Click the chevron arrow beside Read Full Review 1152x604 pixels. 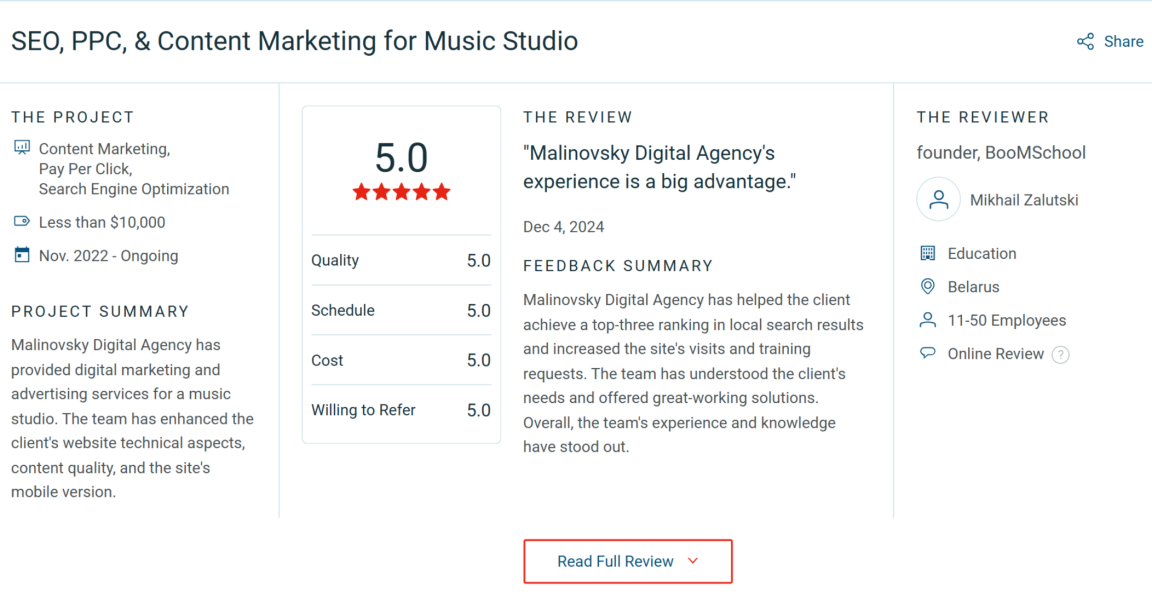click(693, 562)
